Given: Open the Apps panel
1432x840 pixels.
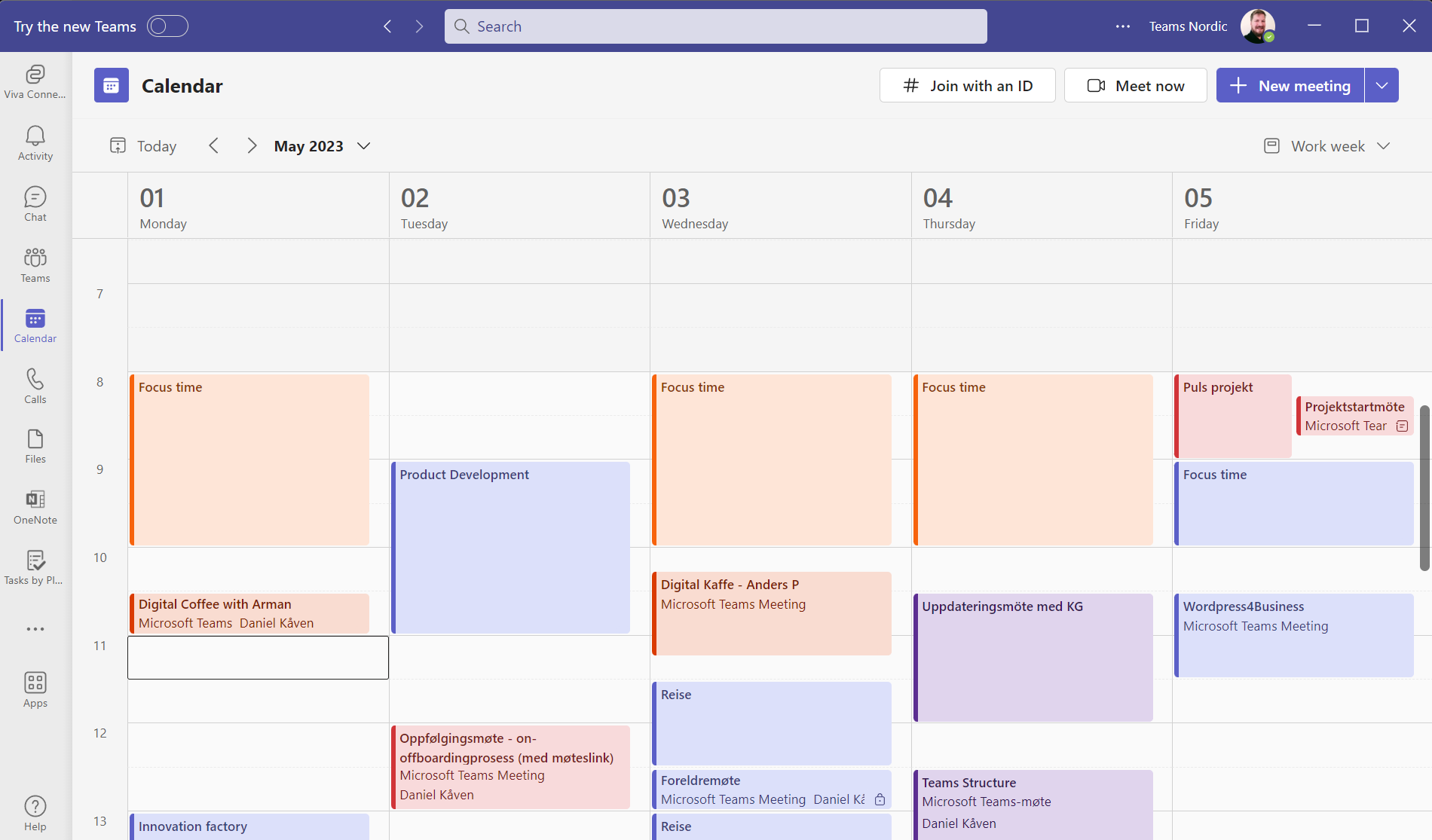Looking at the screenshot, I should [35, 689].
